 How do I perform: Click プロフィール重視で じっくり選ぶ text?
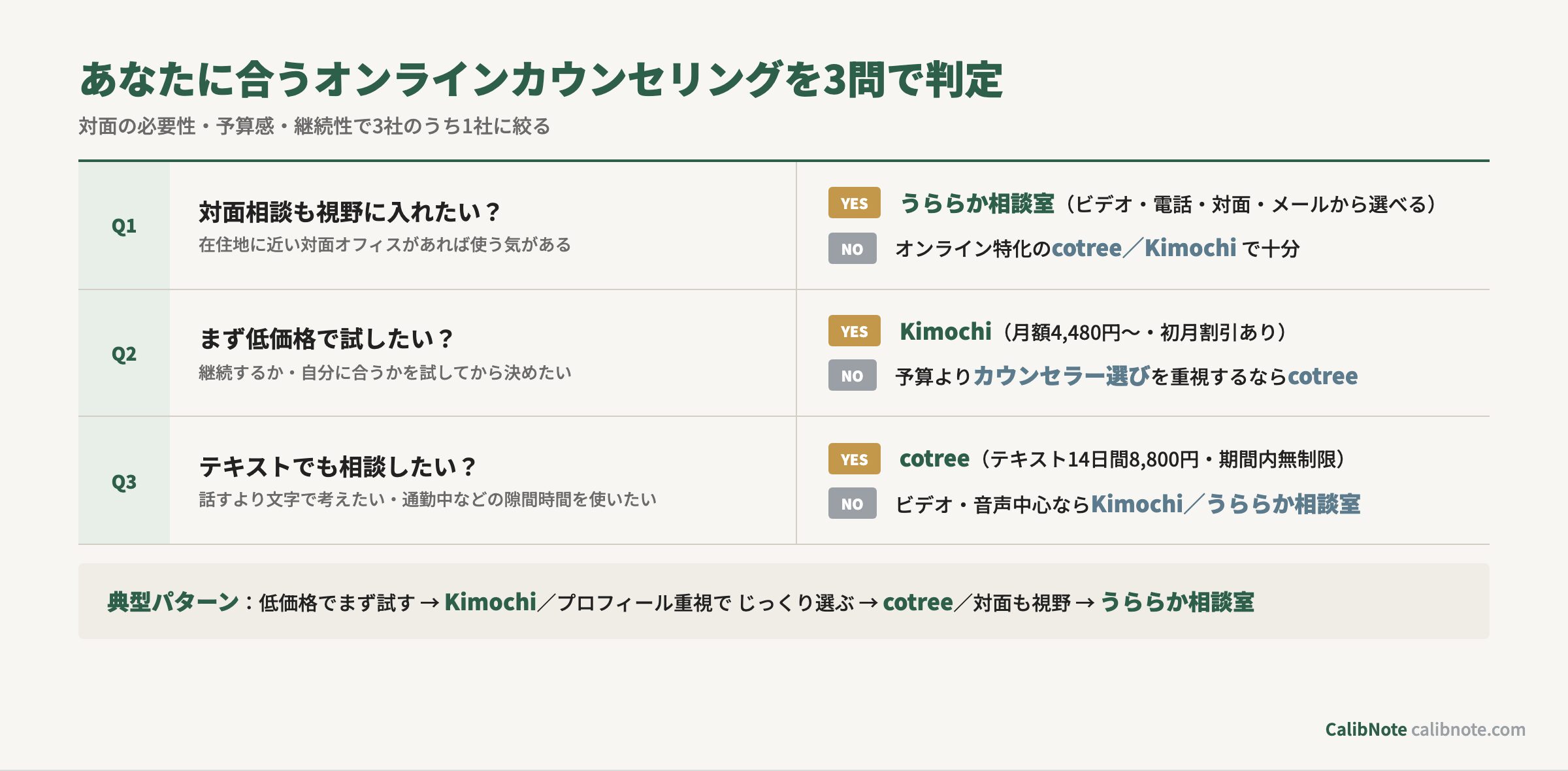click(x=706, y=602)
